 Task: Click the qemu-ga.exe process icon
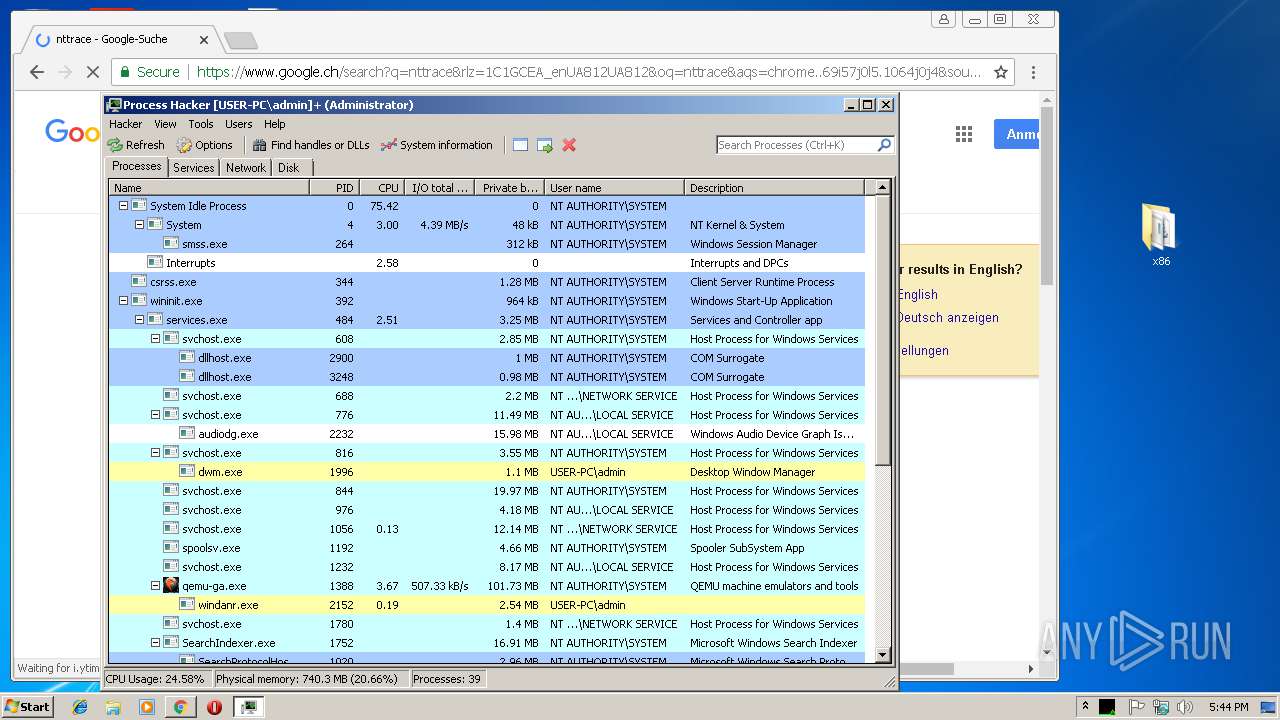tap(171, 586)
